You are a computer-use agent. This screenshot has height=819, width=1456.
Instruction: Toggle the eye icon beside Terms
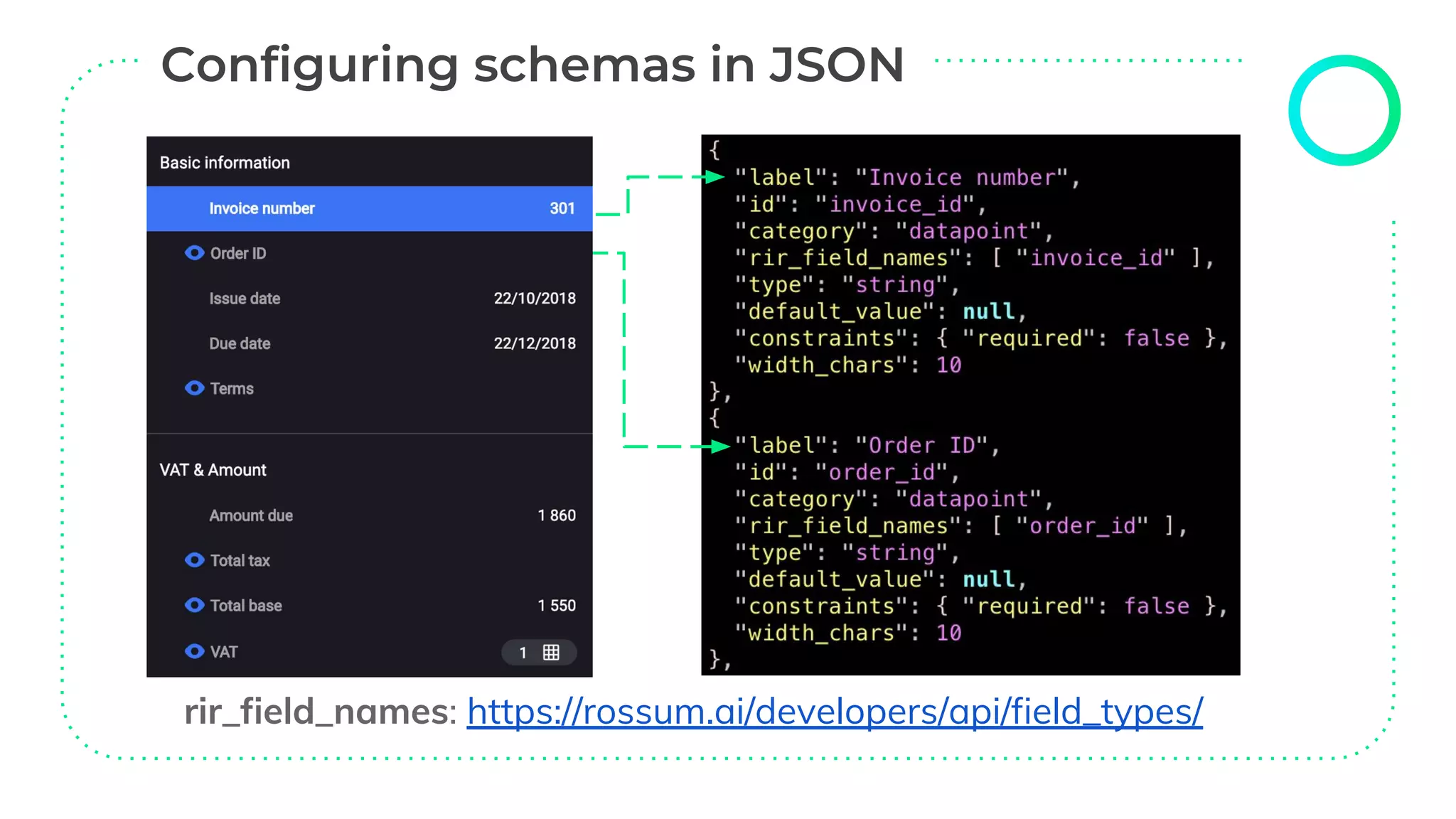(194, 388)
